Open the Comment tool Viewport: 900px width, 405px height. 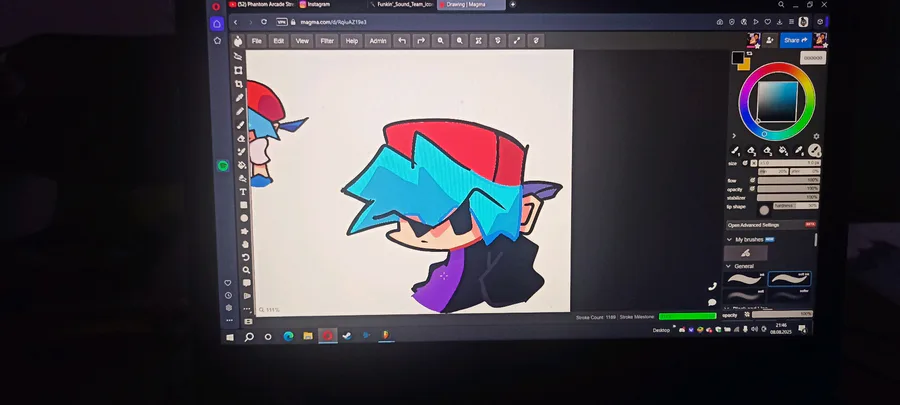click(x=247, y=283)
